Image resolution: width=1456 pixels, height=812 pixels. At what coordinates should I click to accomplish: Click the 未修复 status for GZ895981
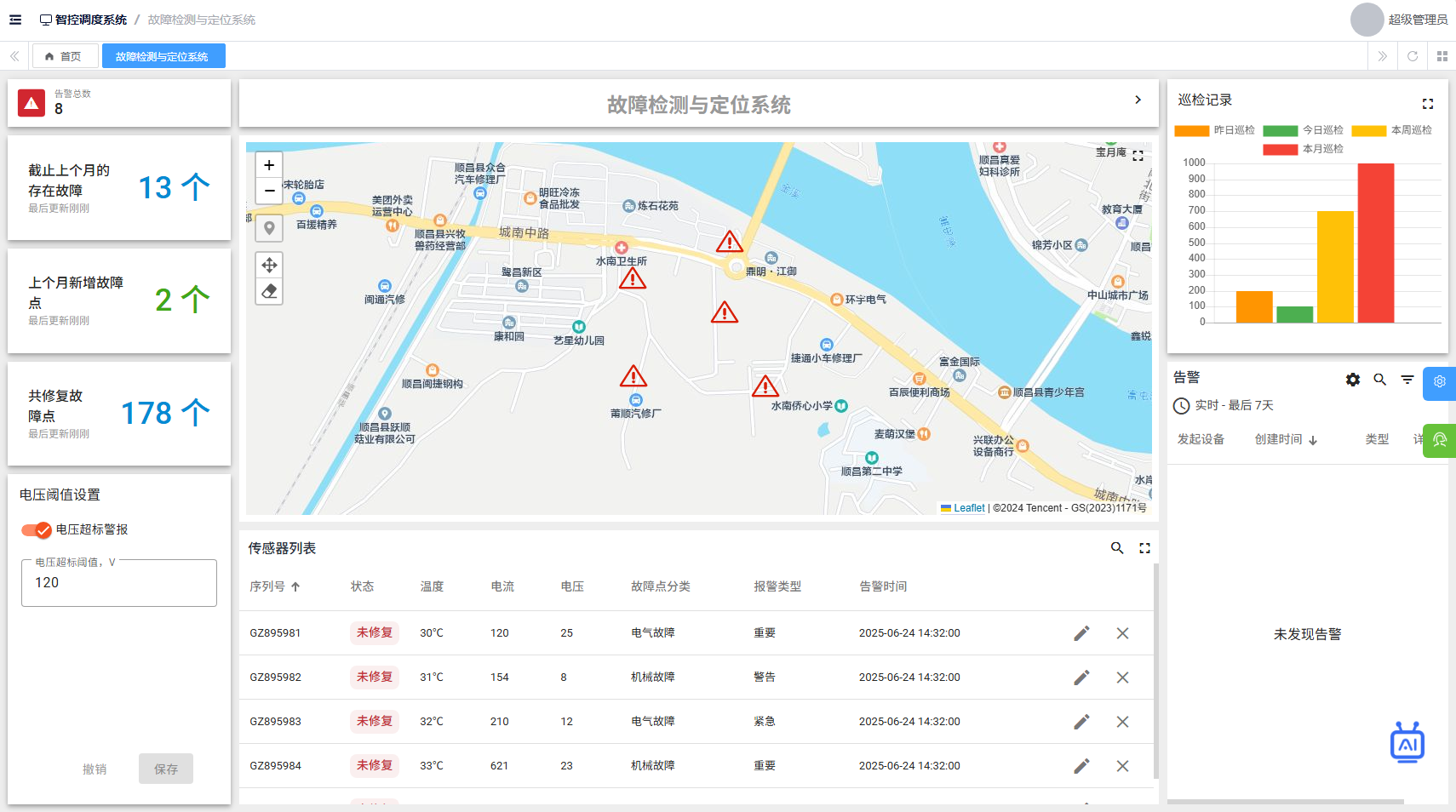click(x=375, y=633)
